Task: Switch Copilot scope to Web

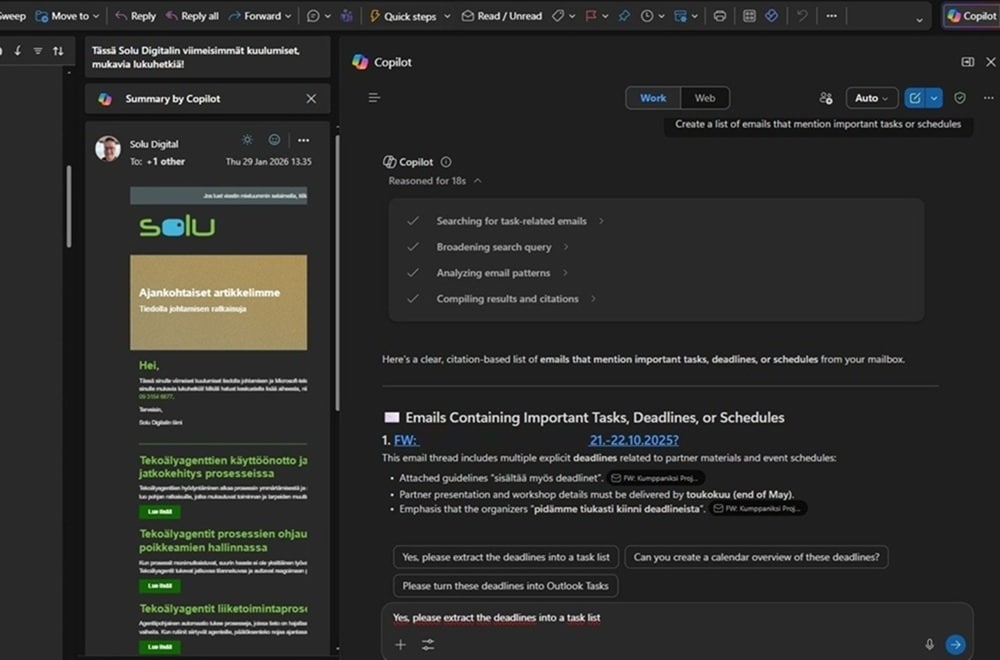Action: pos(705,98)
